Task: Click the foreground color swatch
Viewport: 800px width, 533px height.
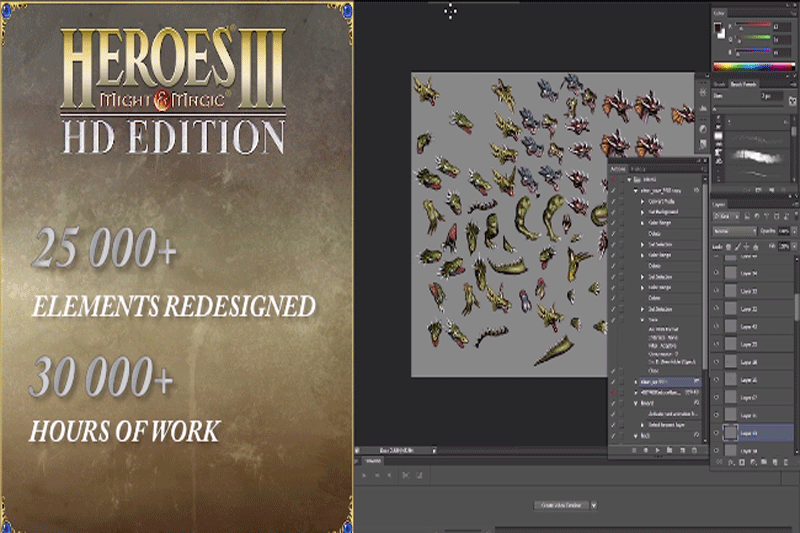Action: tap(717, 28)
